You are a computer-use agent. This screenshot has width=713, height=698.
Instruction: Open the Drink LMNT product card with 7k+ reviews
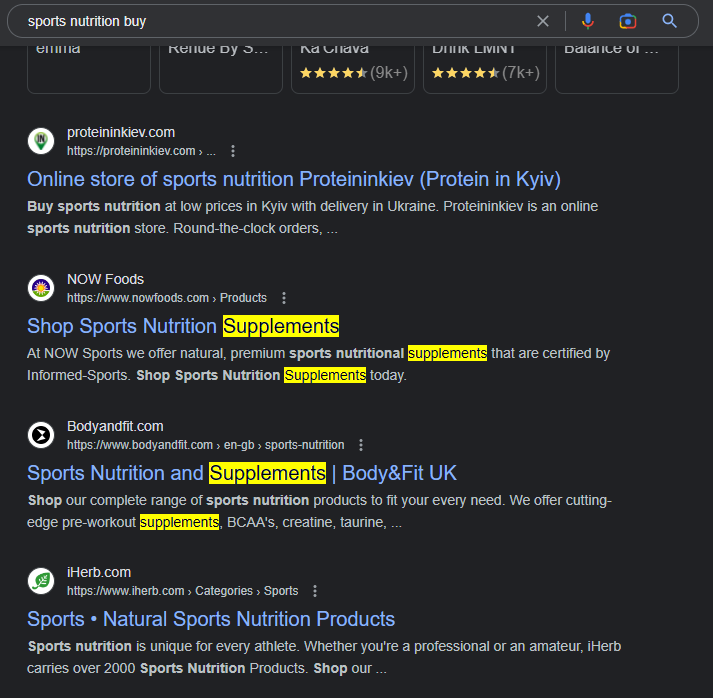point(485,69)
